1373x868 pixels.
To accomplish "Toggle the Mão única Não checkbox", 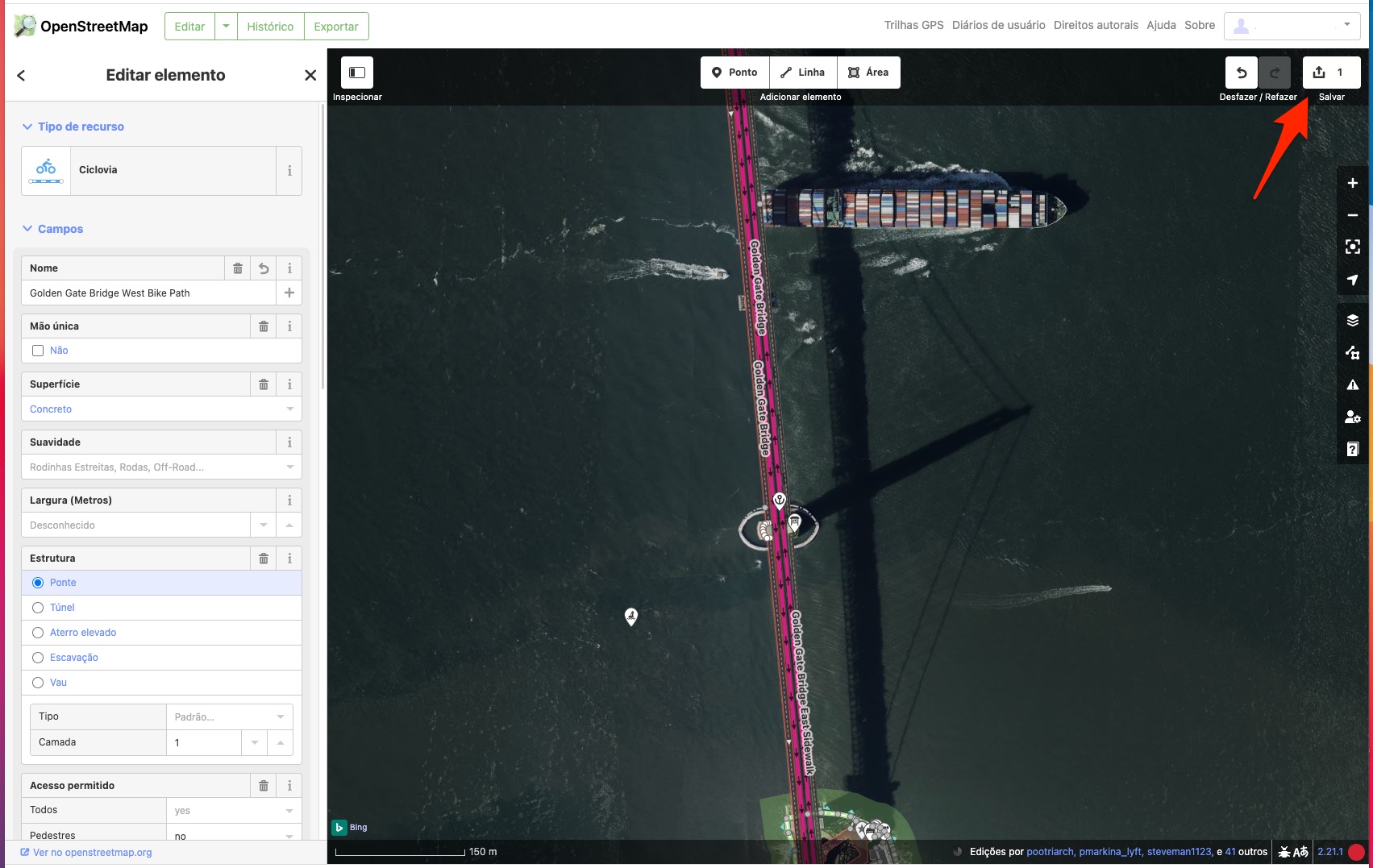I will 38,351.
